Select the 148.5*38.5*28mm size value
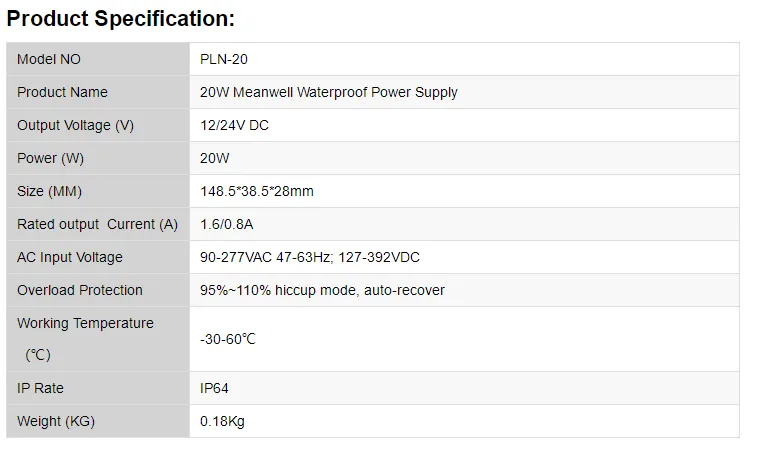 pos(257,191)
